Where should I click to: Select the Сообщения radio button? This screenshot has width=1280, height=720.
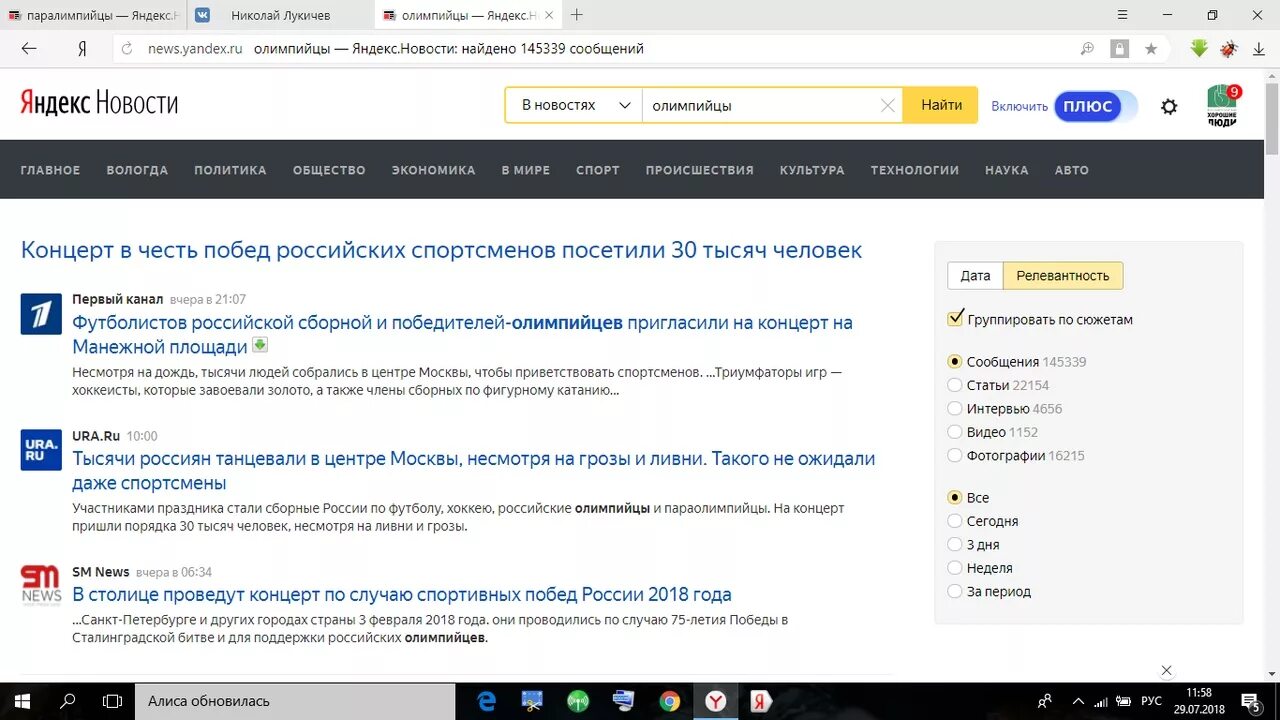click(955, 361)
